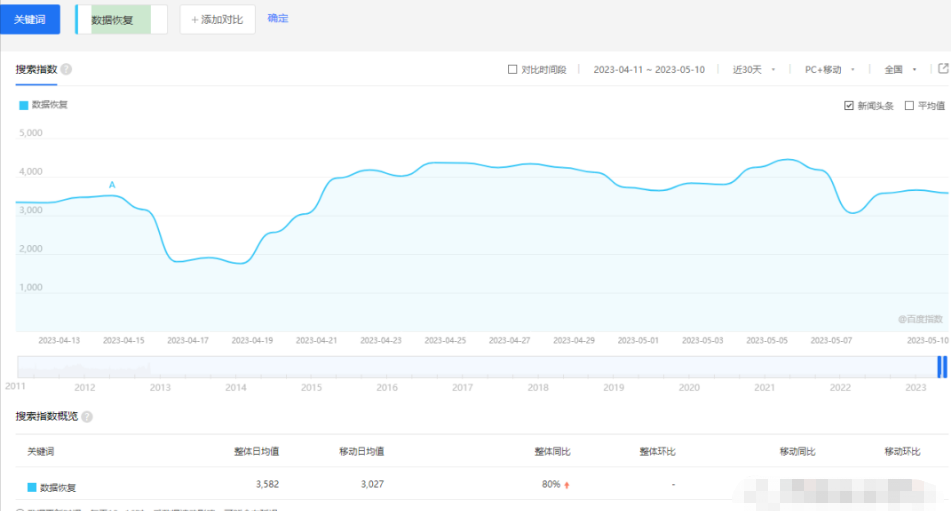
Task: Click the red up arrow beside 80%
Action: (567, 486)
